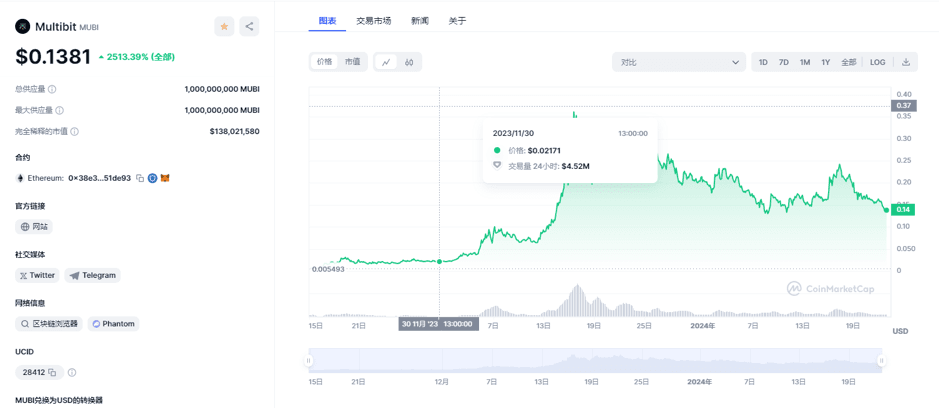The image size is (939, 408).
Task: Open the Twitter social link
Action: point(38,275)
